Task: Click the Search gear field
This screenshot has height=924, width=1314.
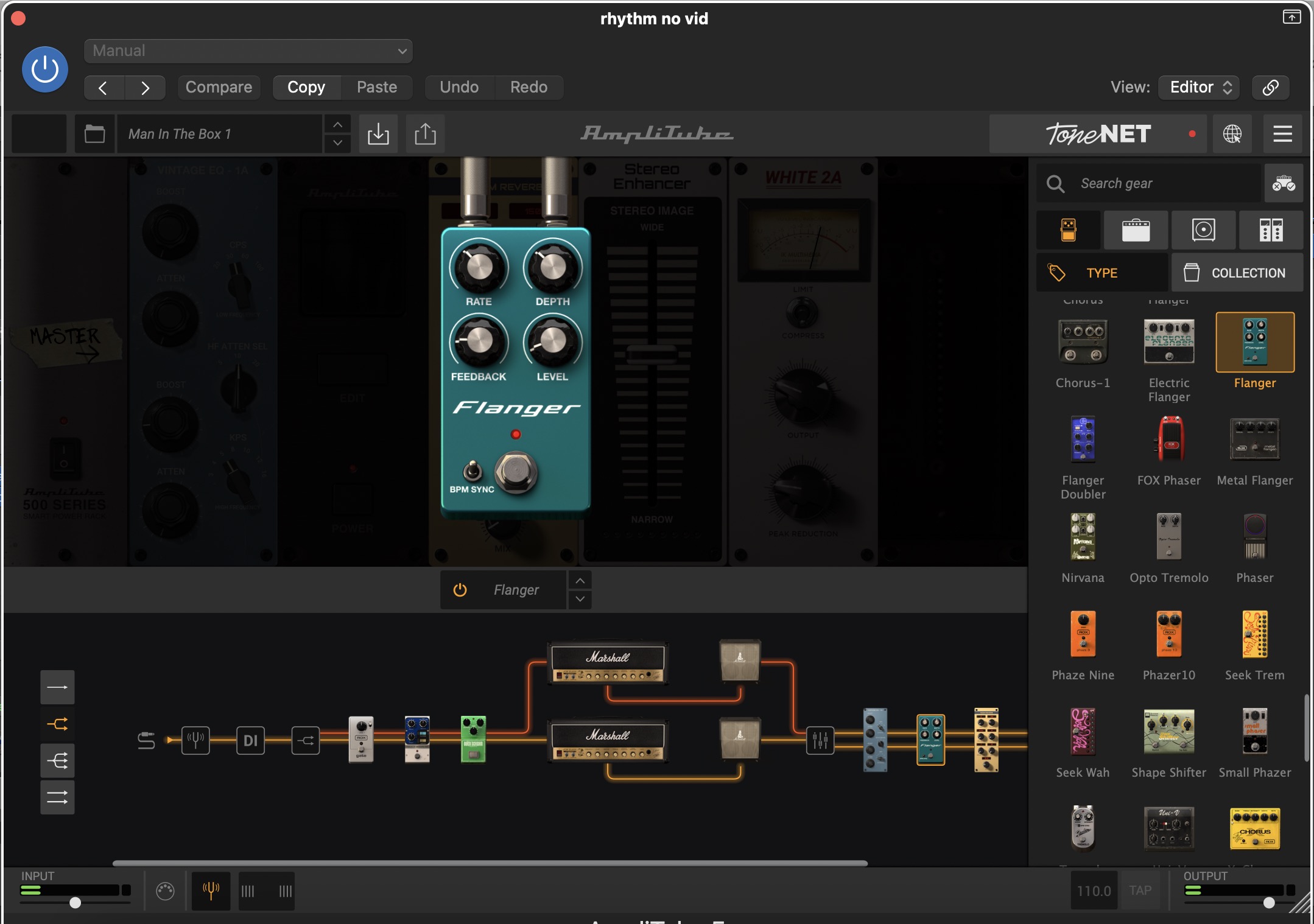Action: click(1148, 183)
